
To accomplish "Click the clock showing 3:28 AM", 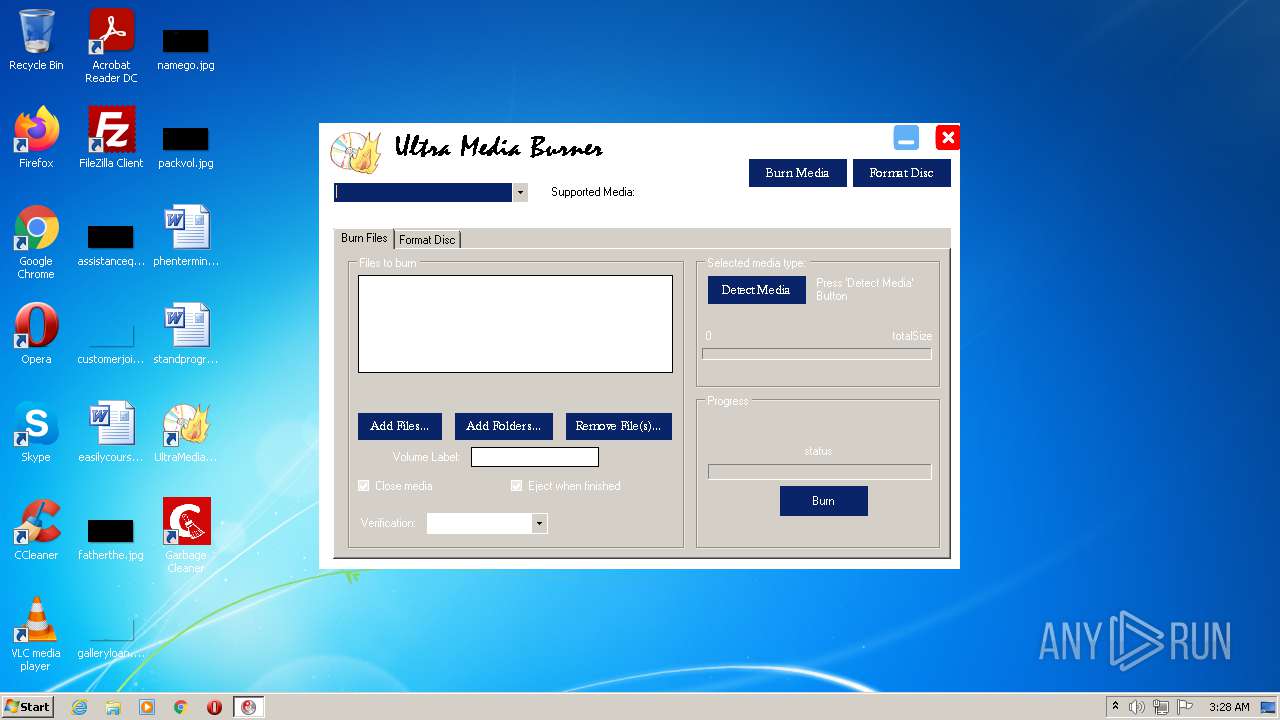I will tap(1229, 707).
